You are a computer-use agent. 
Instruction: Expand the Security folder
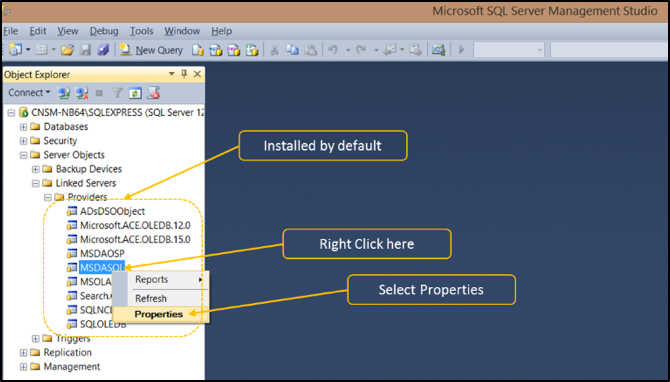click(x=24, y=141)
